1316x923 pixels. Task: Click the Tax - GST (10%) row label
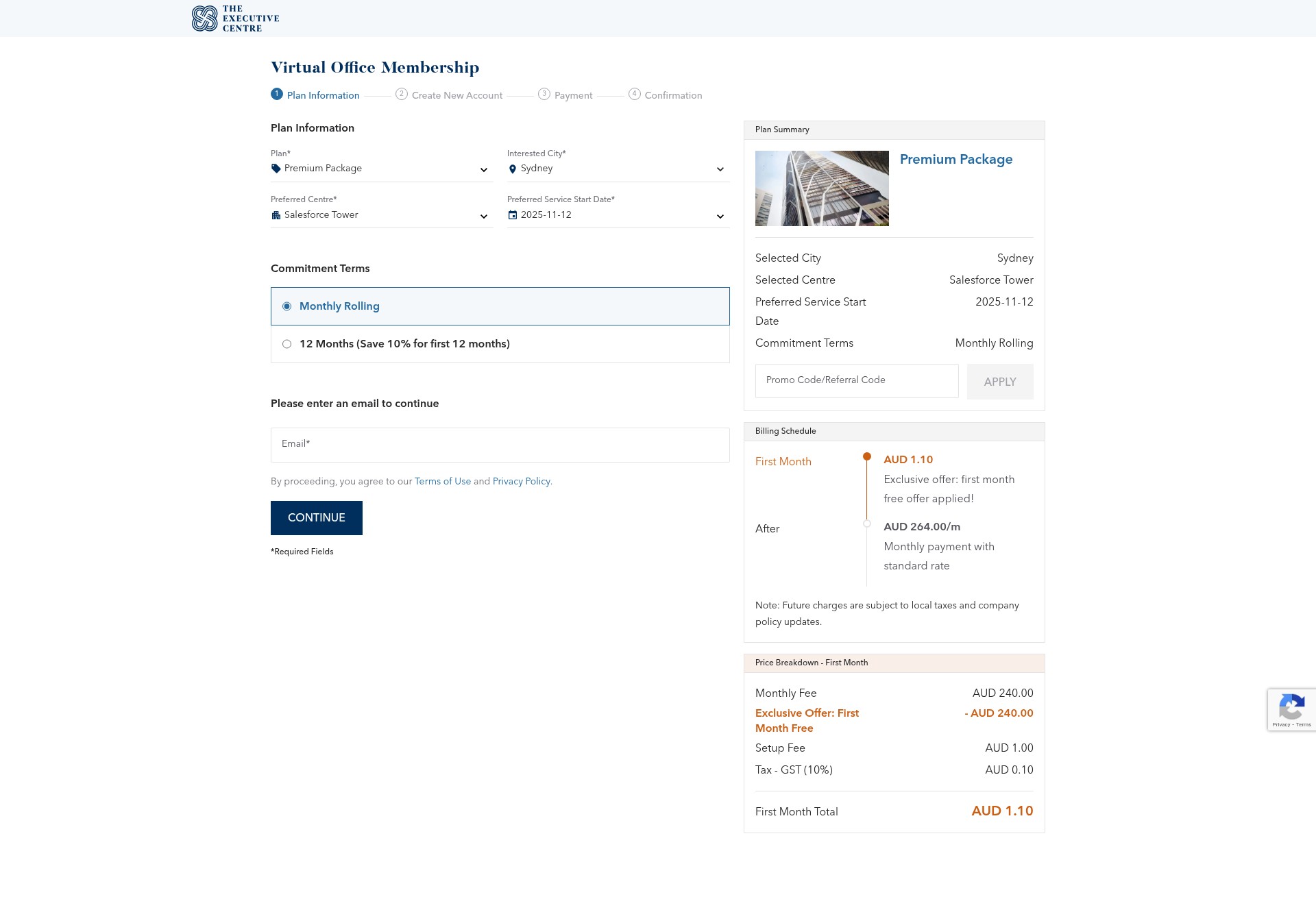pos(794,770)
